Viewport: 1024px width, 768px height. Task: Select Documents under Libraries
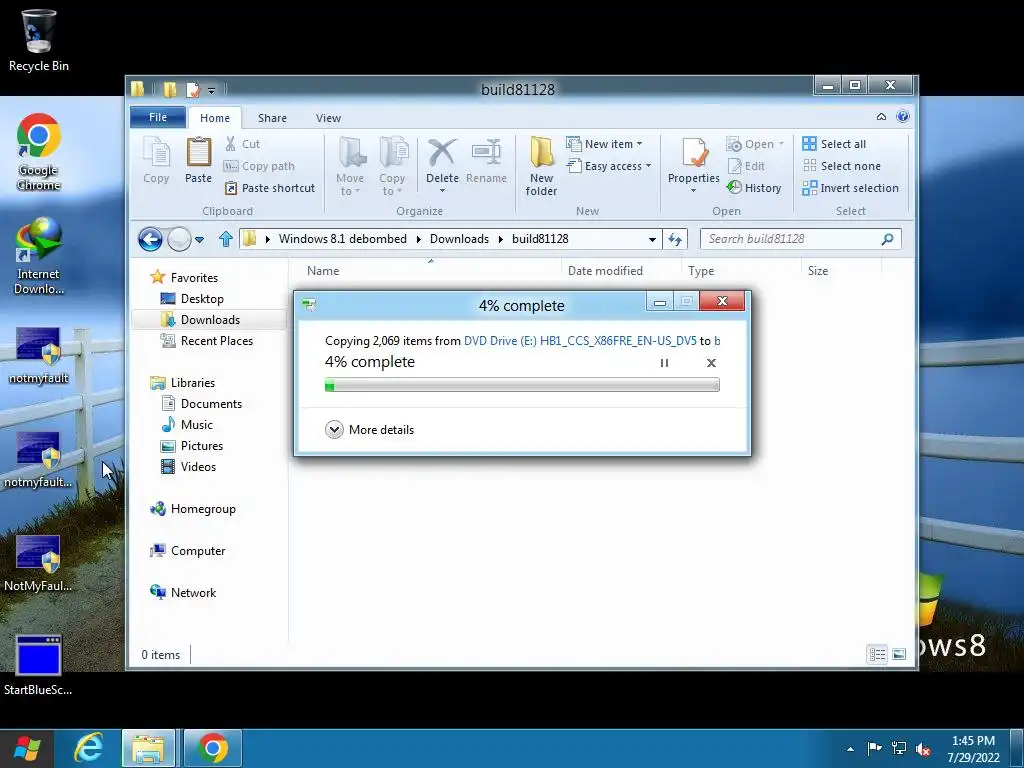[x=211, y=404]
